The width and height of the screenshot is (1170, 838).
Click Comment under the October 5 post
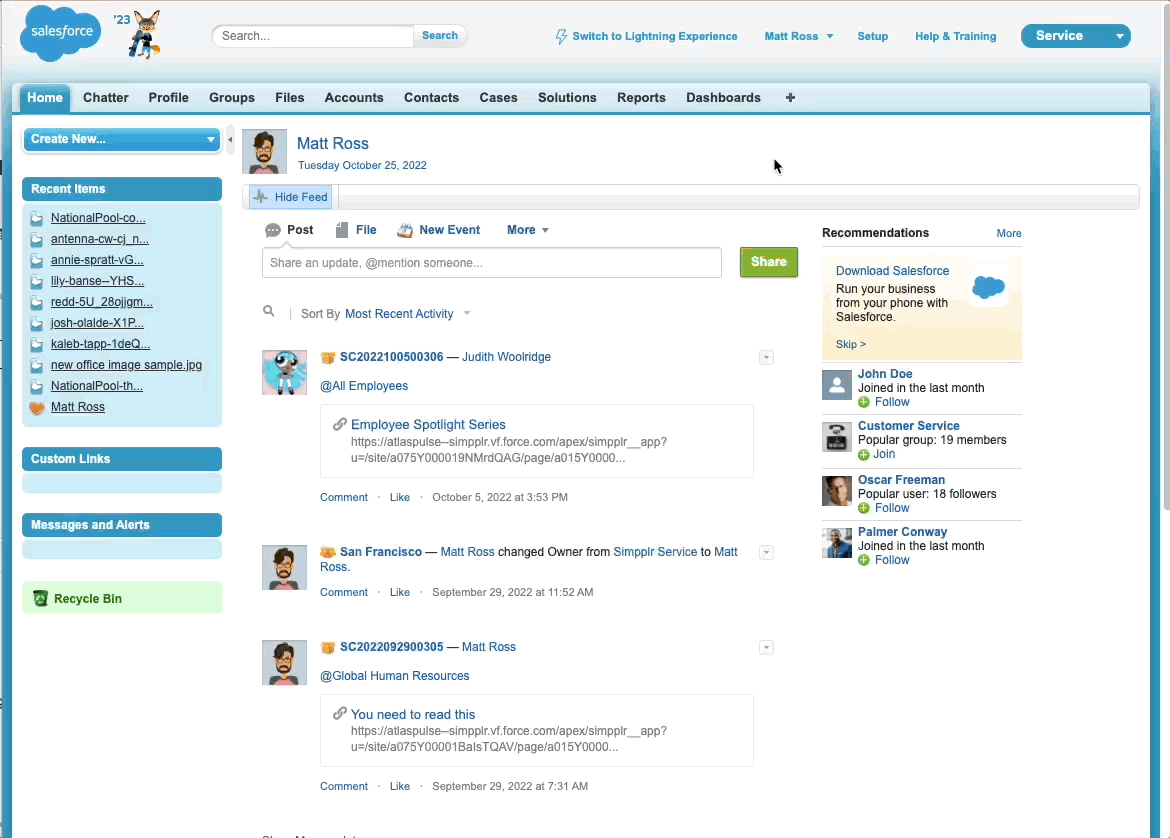[344, 498]
